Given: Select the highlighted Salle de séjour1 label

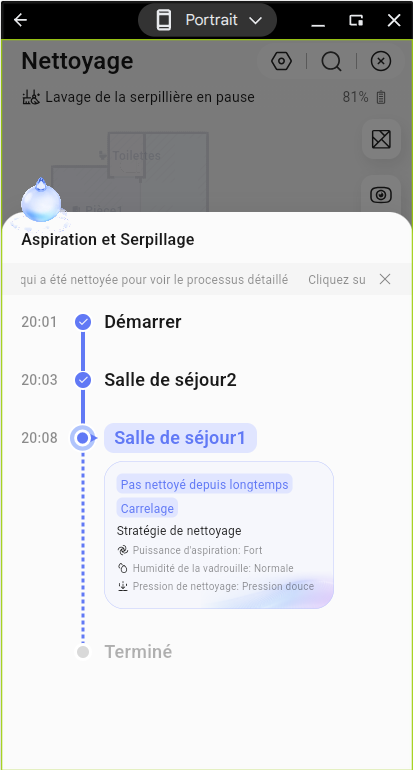Looking at the screenshot, I should (180, 438).
